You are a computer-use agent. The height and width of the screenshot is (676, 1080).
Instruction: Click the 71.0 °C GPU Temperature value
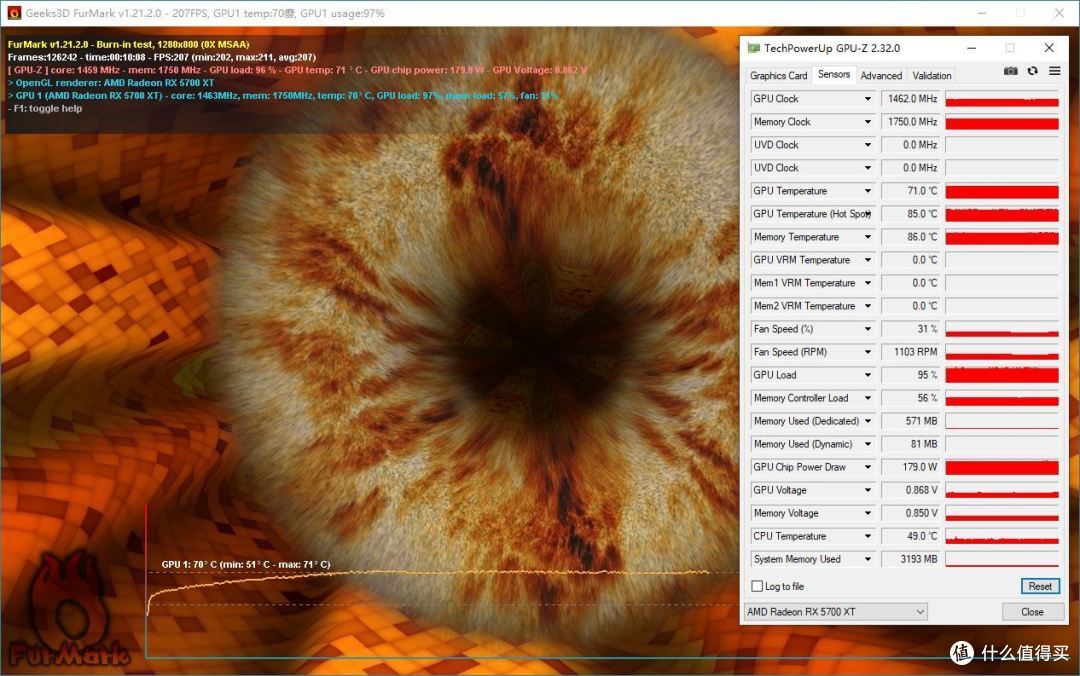pyautogui.click(x=911, y=191)
